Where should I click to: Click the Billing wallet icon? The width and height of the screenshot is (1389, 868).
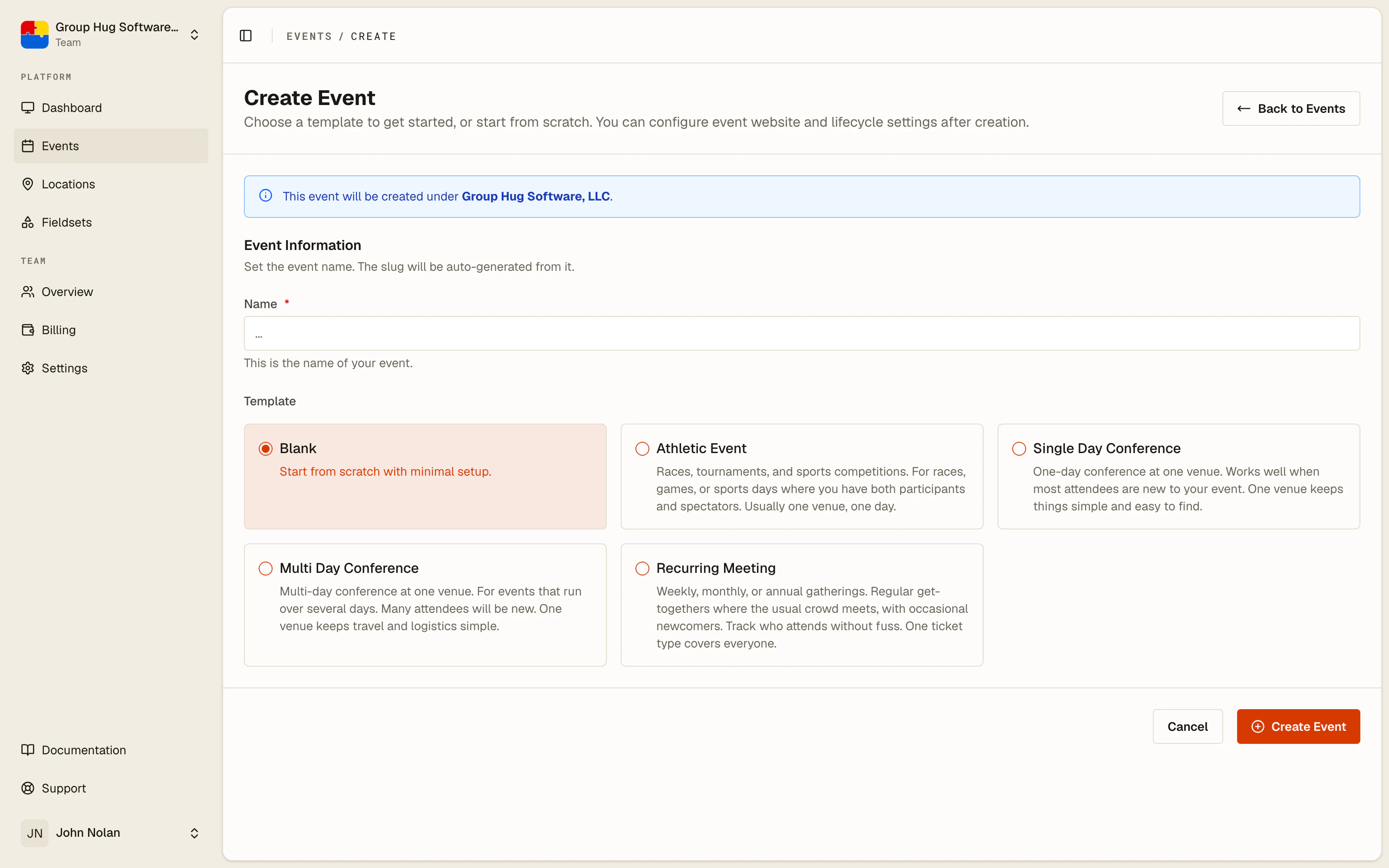point(27,330)
